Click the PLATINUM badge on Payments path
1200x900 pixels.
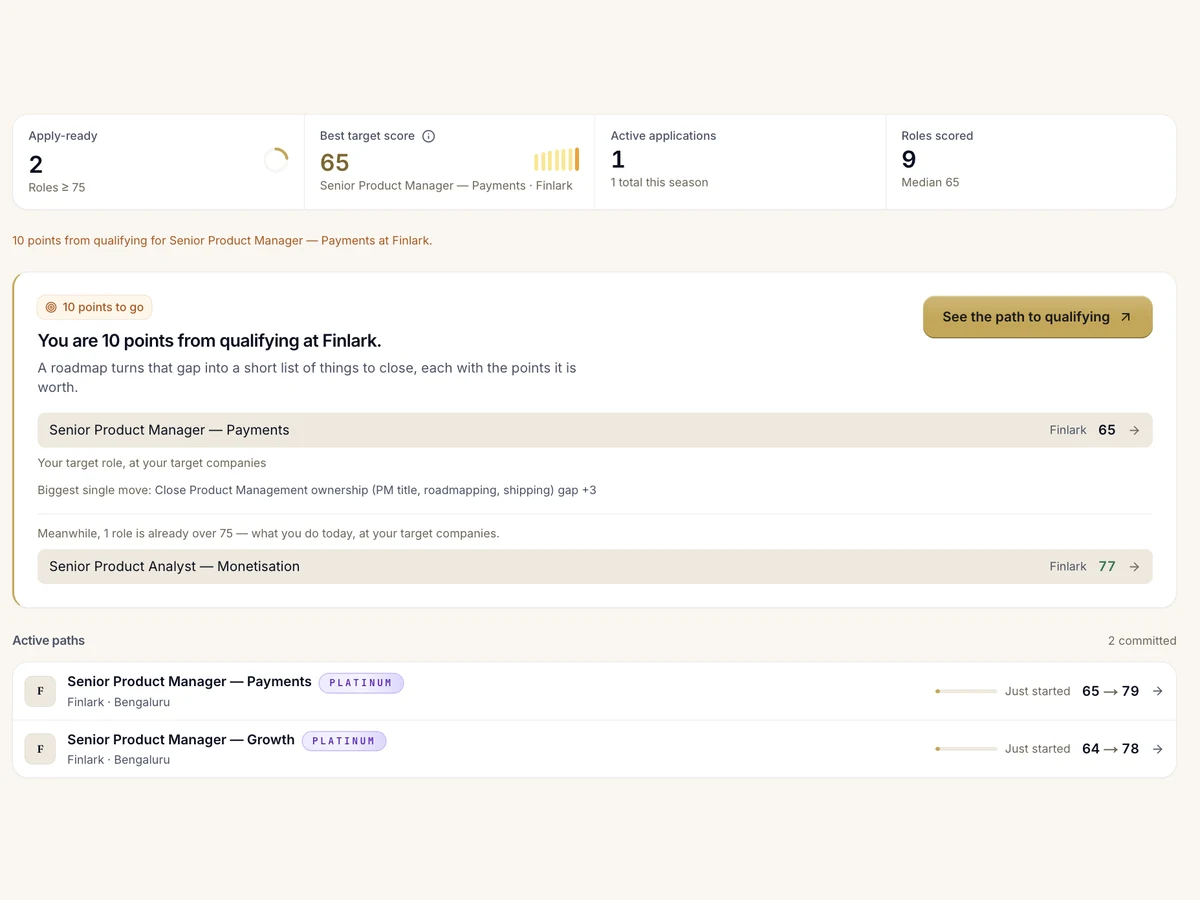tap(361, 683)
